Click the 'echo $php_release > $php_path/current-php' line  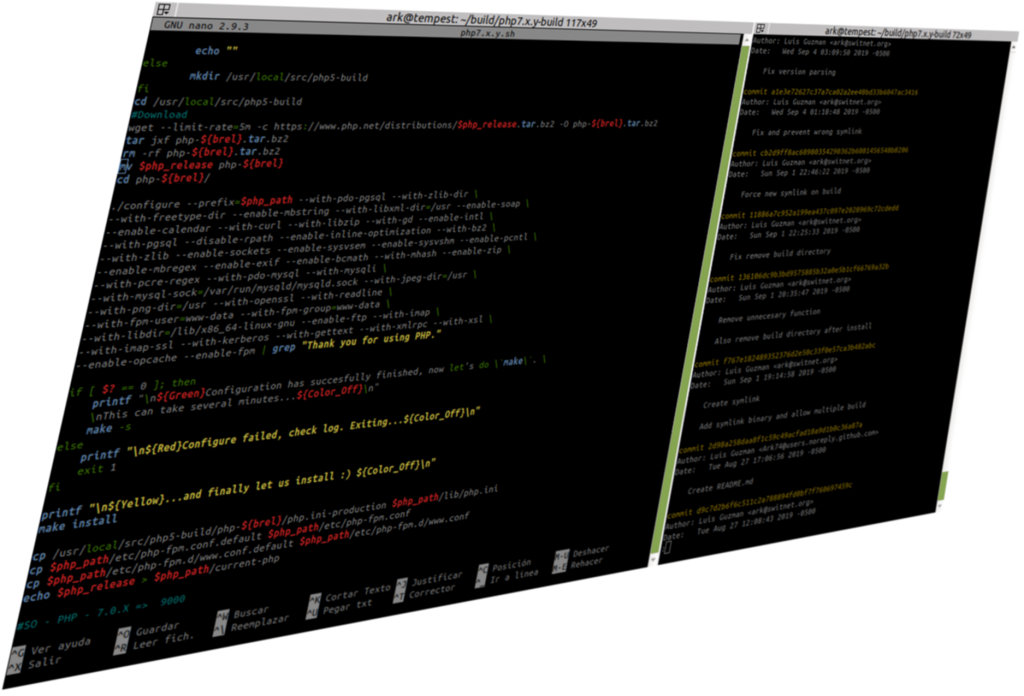152,578
